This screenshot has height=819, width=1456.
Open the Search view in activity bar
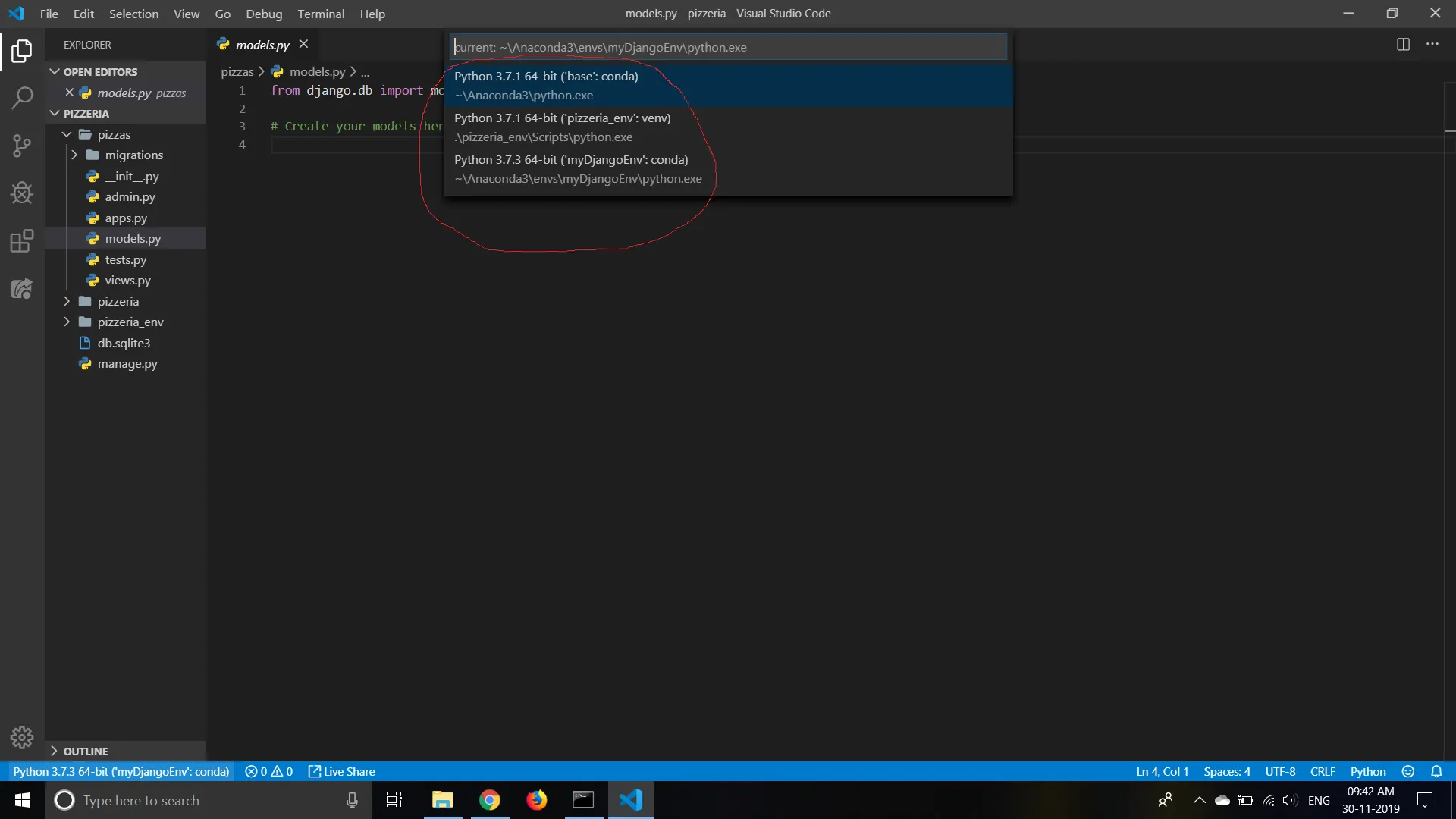[22, 97]
